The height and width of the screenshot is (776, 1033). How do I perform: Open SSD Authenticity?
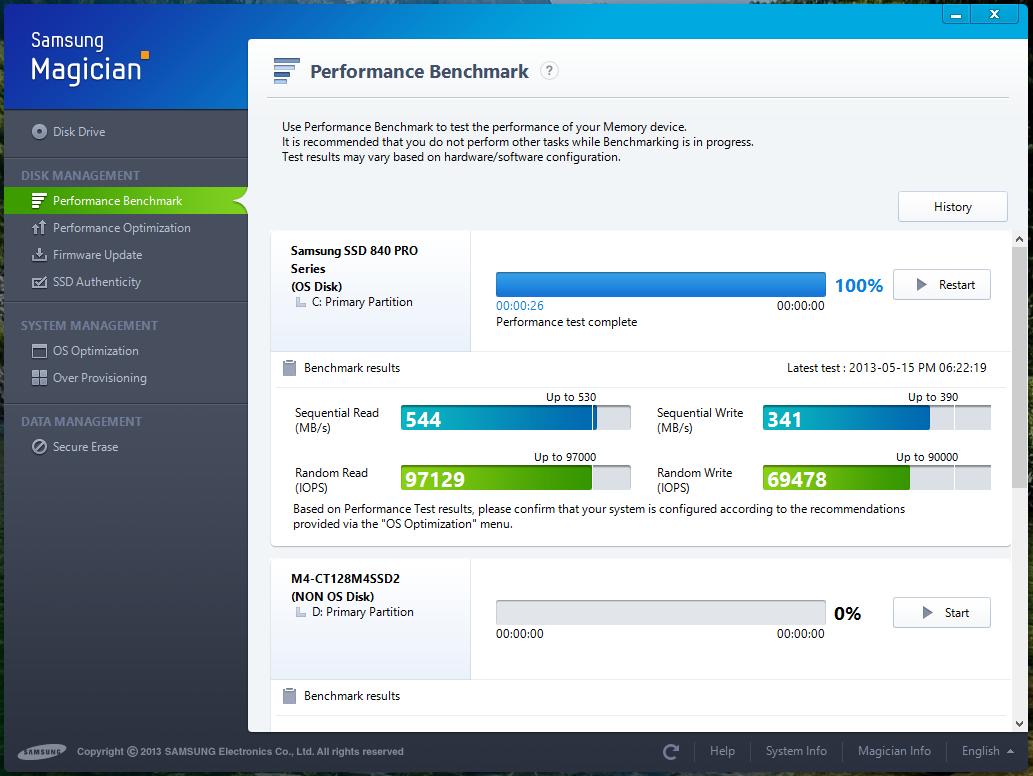point(97,282)
